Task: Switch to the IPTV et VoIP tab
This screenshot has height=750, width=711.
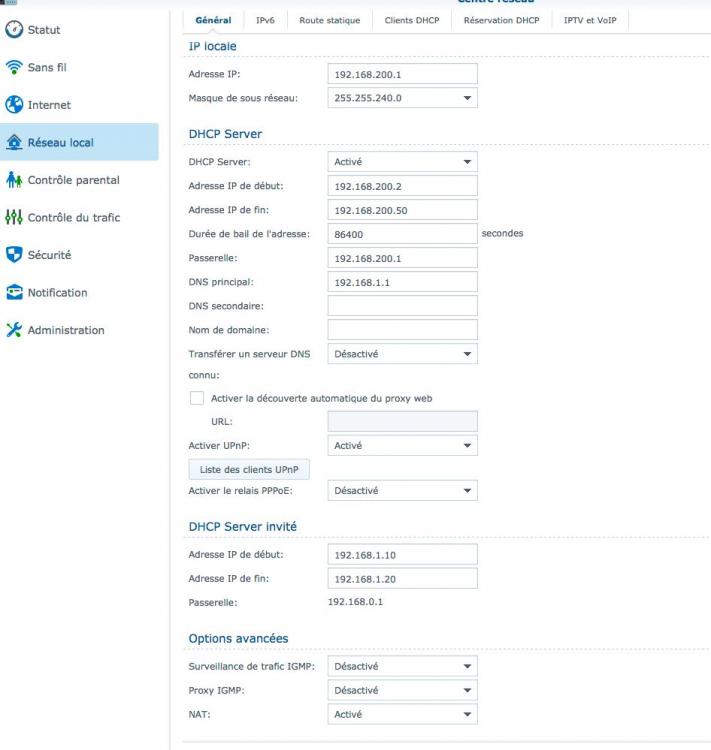Action: [590, 20]
